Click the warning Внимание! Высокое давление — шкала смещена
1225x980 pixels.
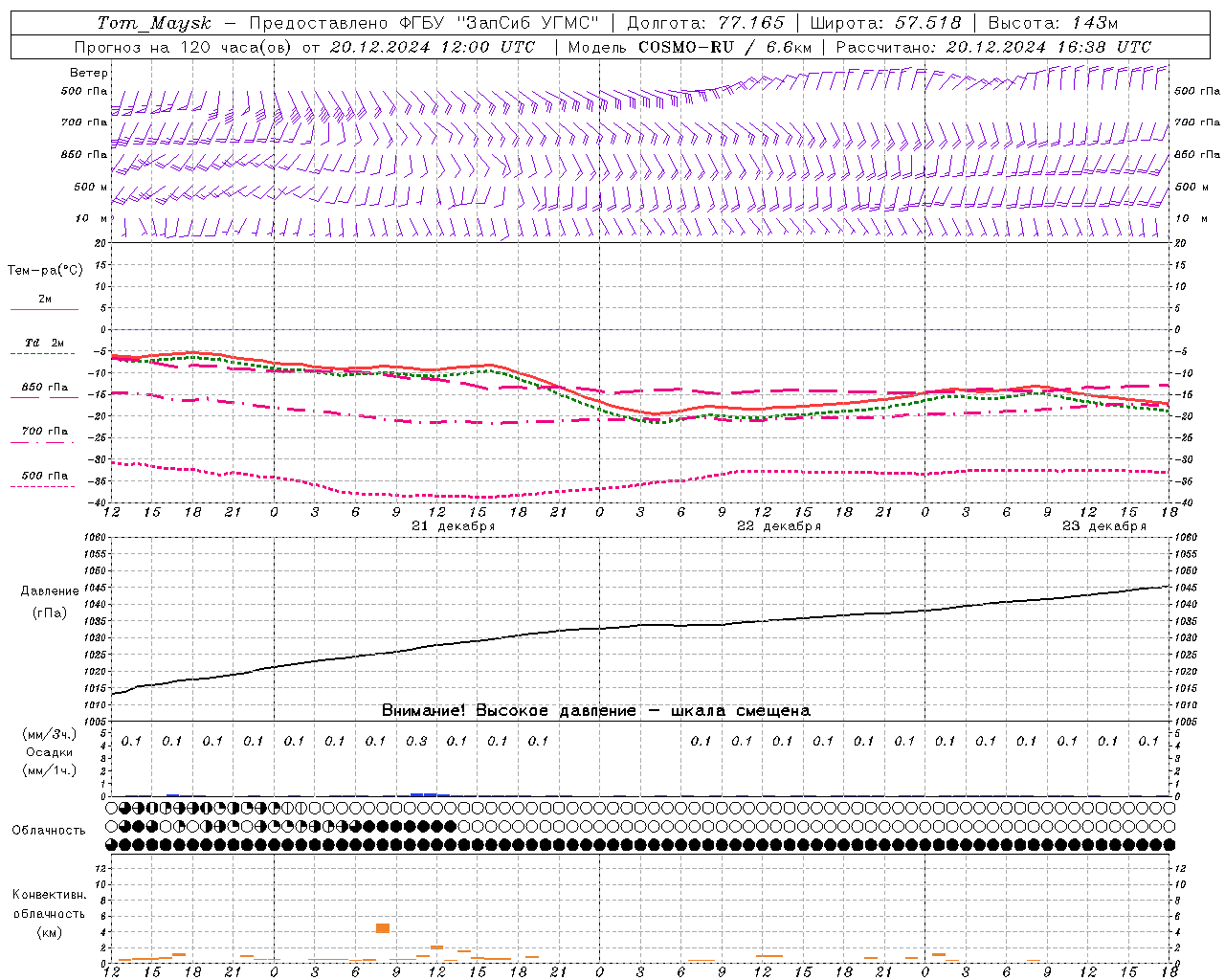pos(596,711)
